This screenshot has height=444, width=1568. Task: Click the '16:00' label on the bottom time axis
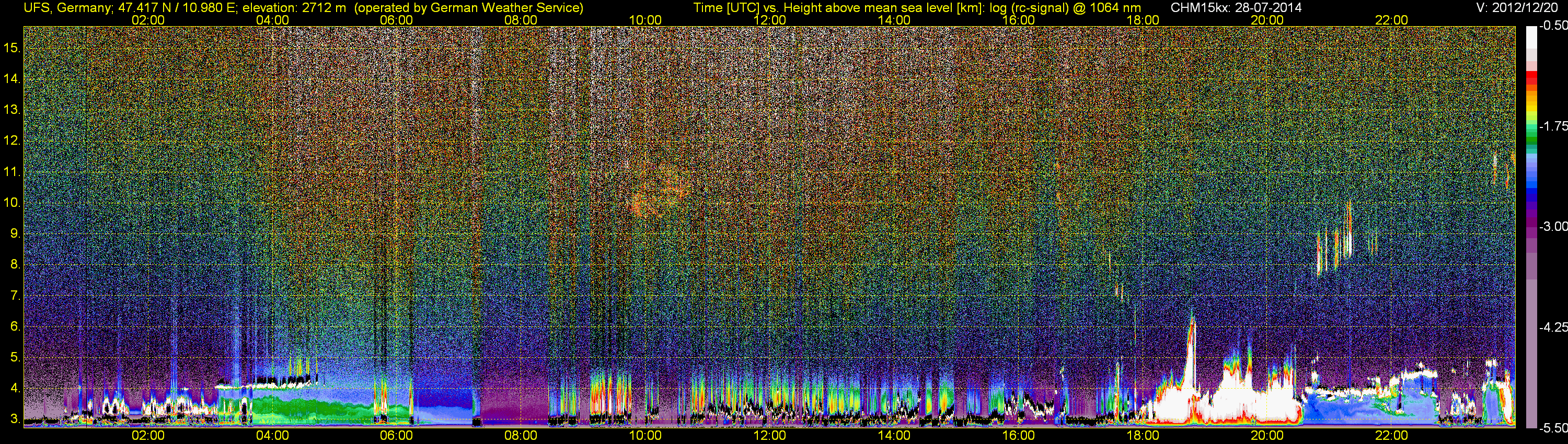click(x=1018, y=436)
